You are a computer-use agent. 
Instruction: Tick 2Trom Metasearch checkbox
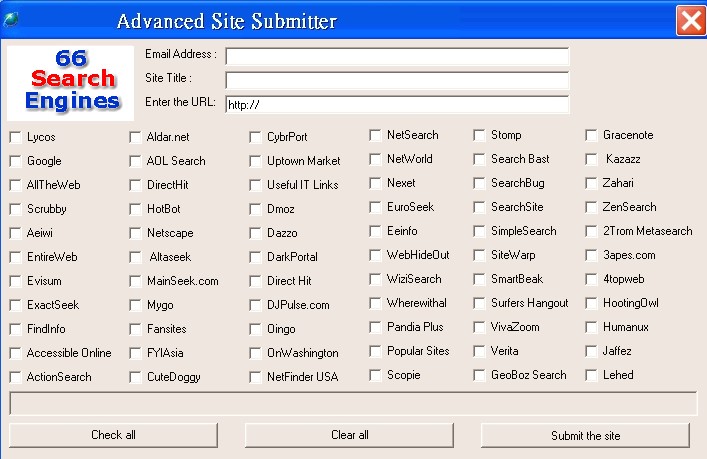click(x=591, y=231)
